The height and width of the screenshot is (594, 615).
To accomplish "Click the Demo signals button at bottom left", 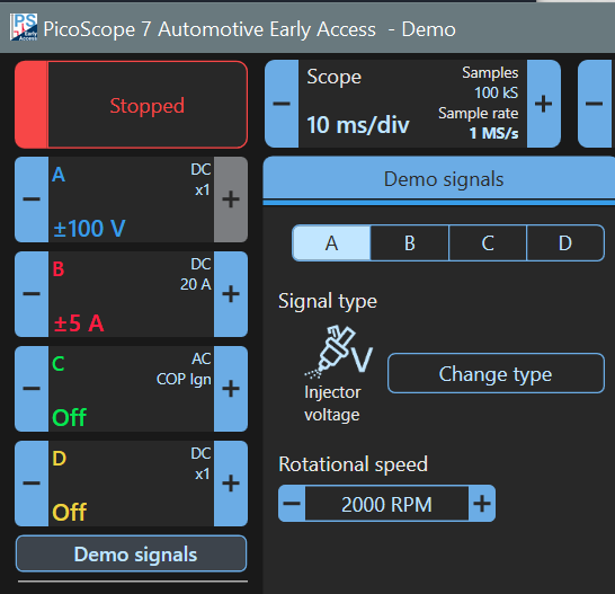I will coord(131,554).
